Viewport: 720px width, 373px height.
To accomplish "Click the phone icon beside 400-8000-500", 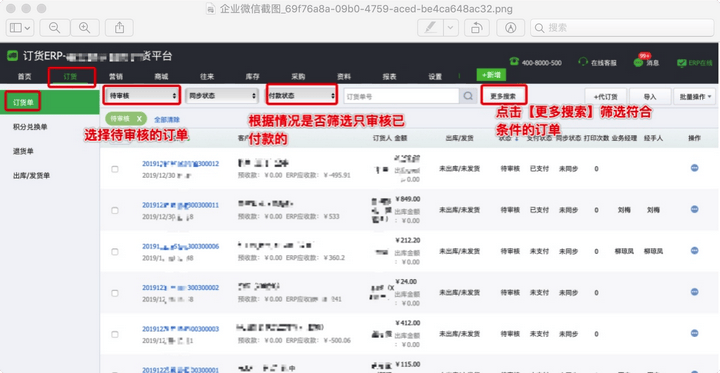I will (x=514, y=62).
